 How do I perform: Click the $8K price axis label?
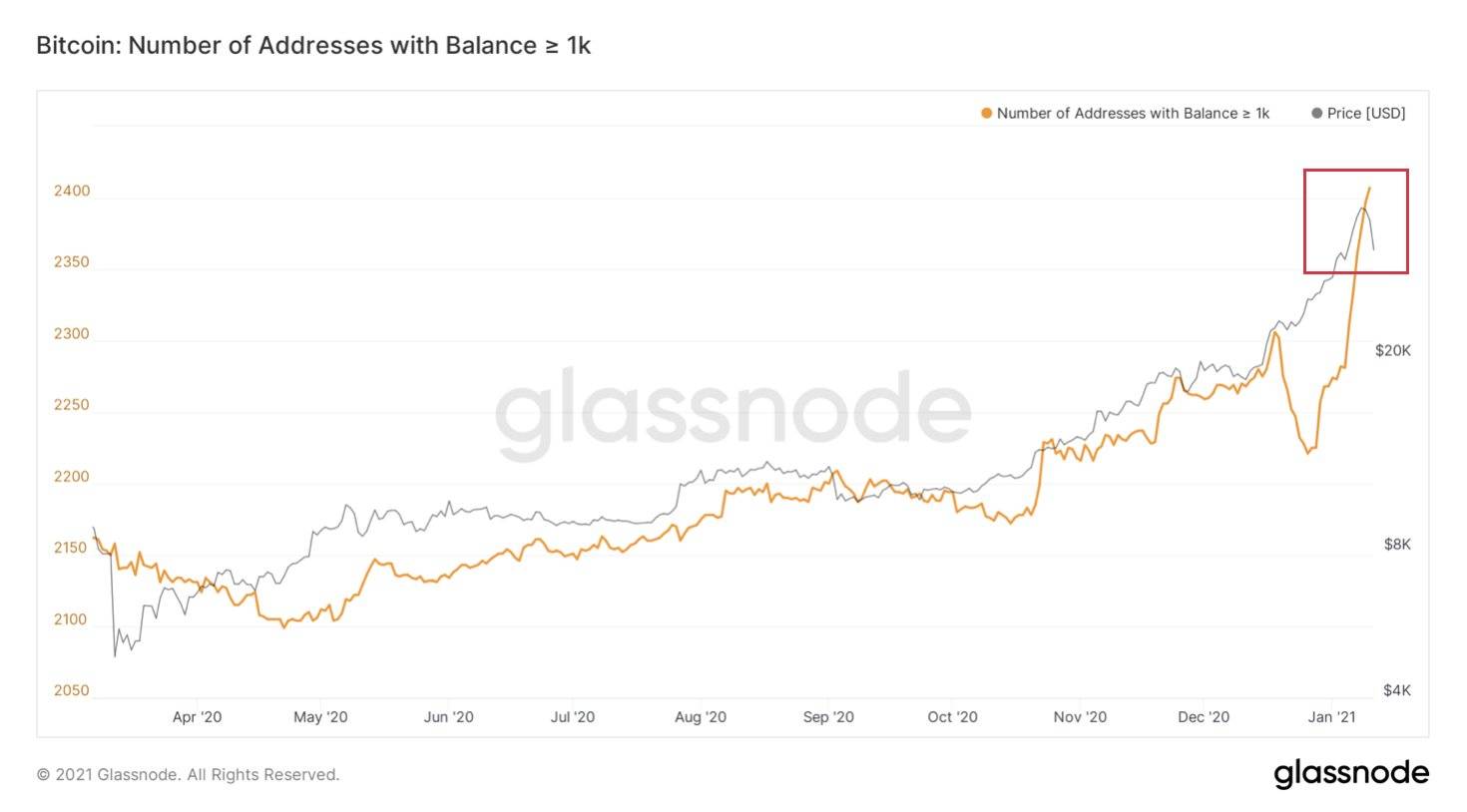point(1397,544)
